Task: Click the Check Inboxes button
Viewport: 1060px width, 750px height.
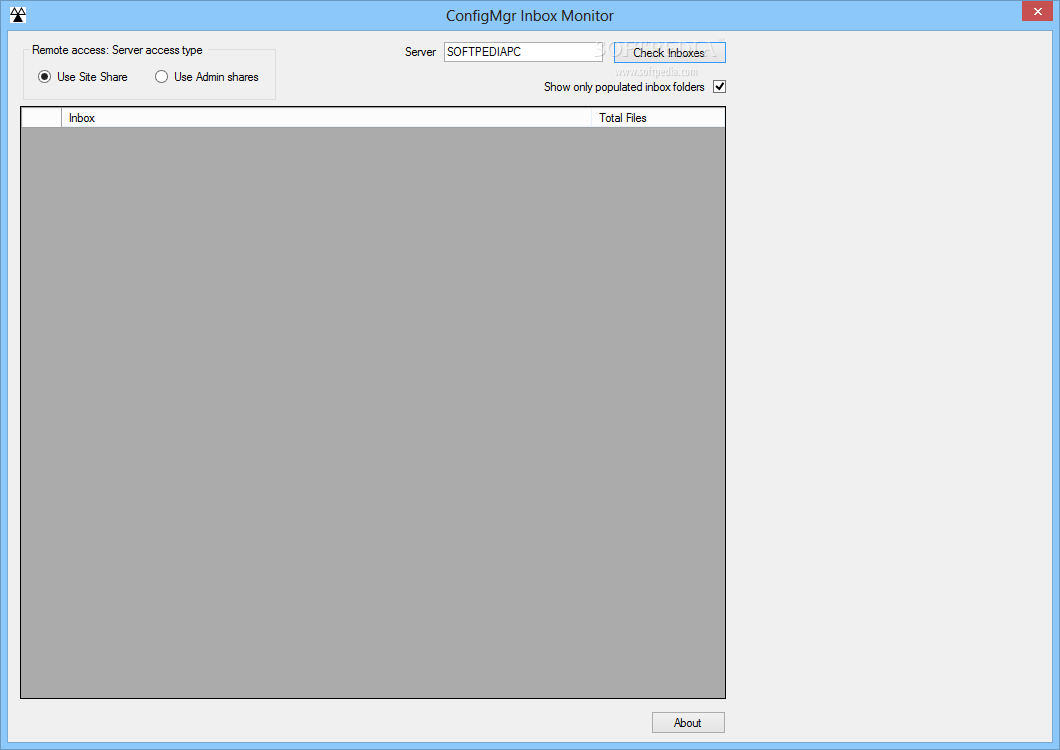Action: tap(669, 53)
